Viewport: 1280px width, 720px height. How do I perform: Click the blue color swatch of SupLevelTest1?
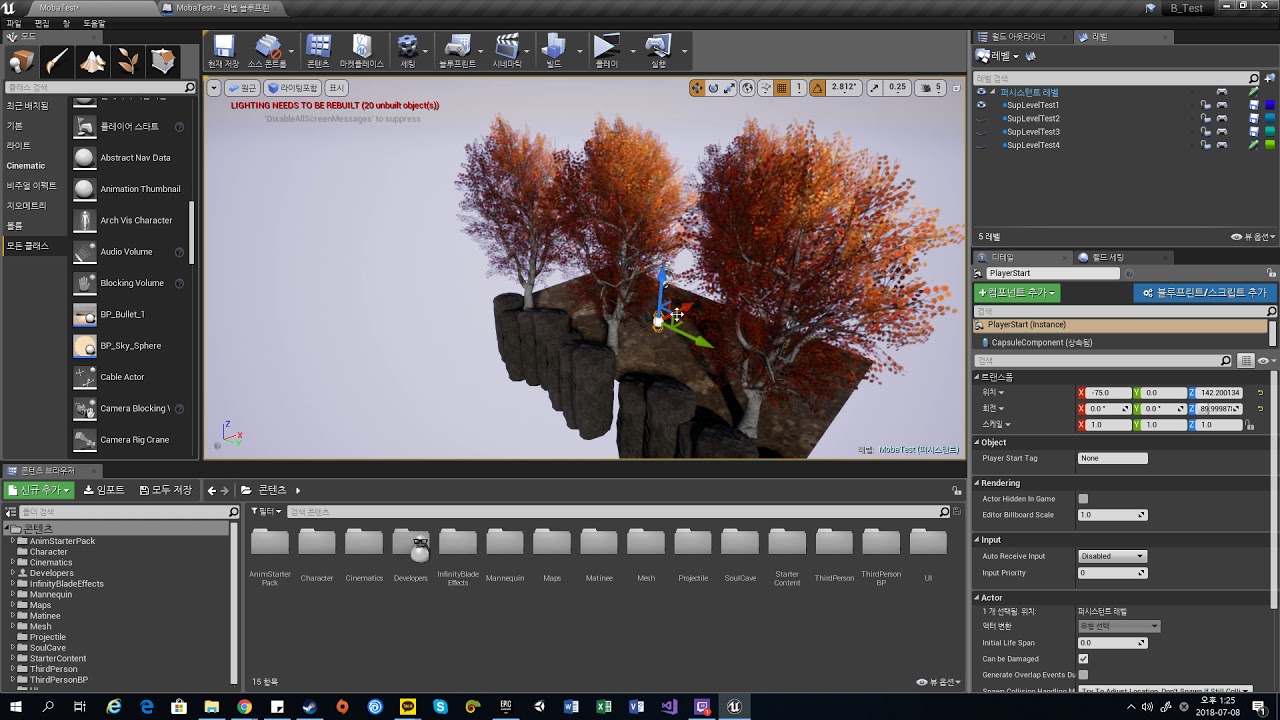tap(1270, 105)
